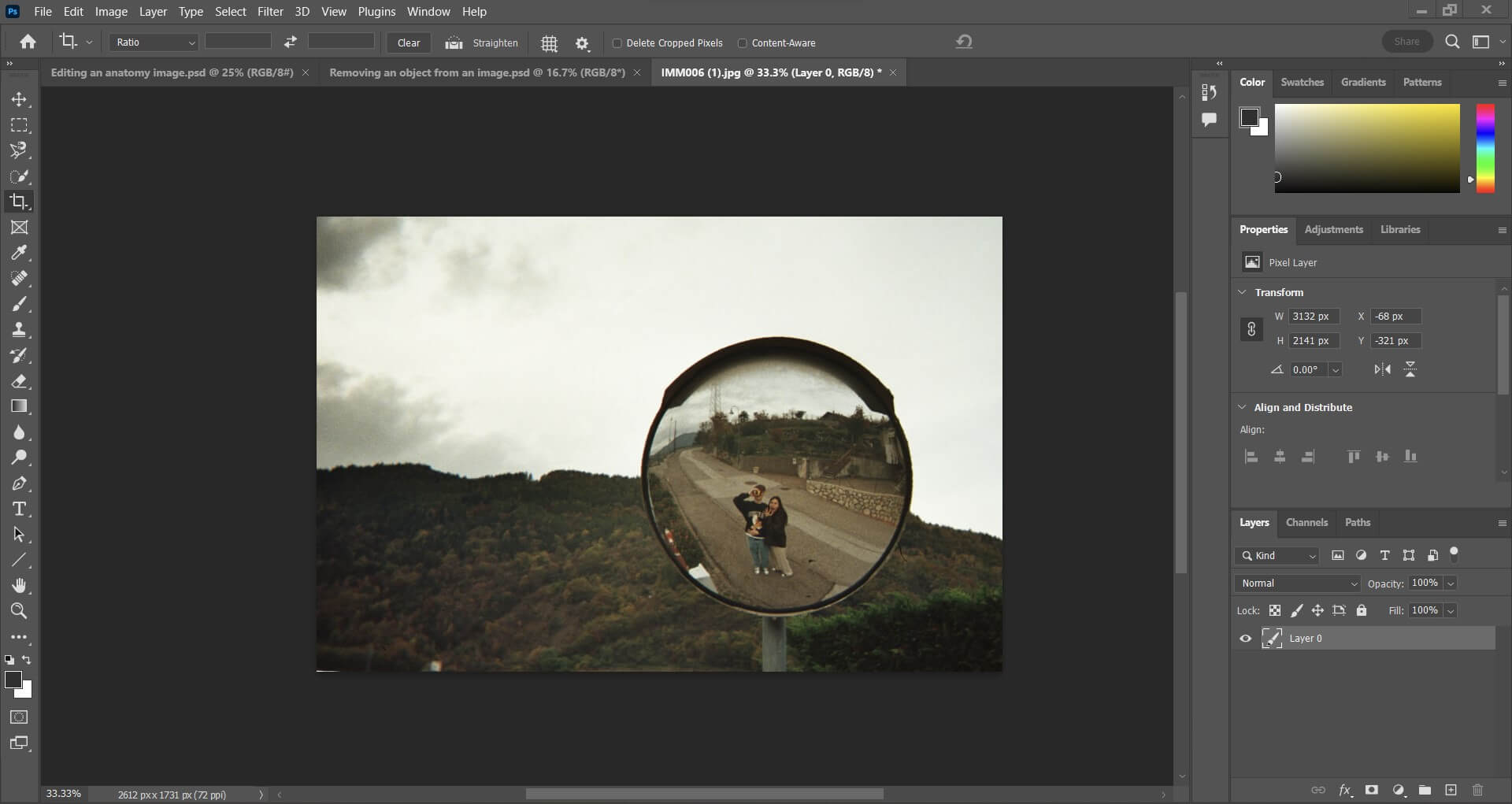
Task: Click the foreground color swatch
Action: (x=13, y=680)
